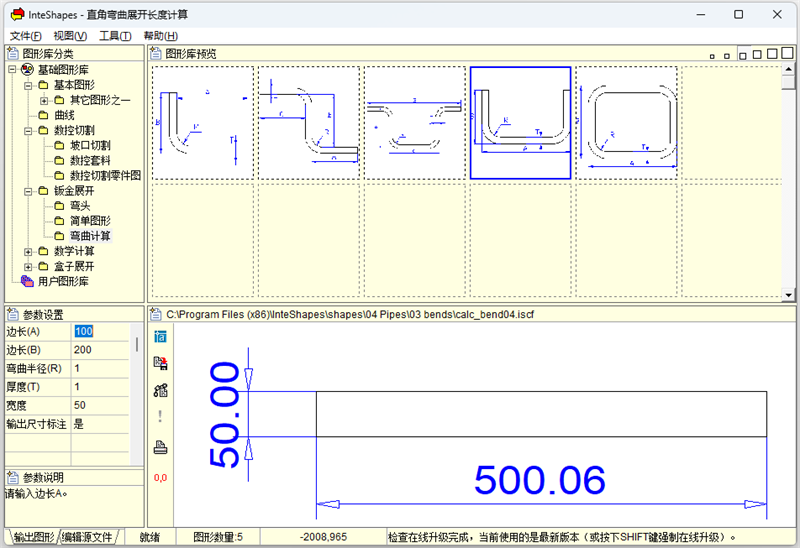Click the connected nodes toolbar icon
The height and width of the screenshot is (548, 800).
pos(160,390)
